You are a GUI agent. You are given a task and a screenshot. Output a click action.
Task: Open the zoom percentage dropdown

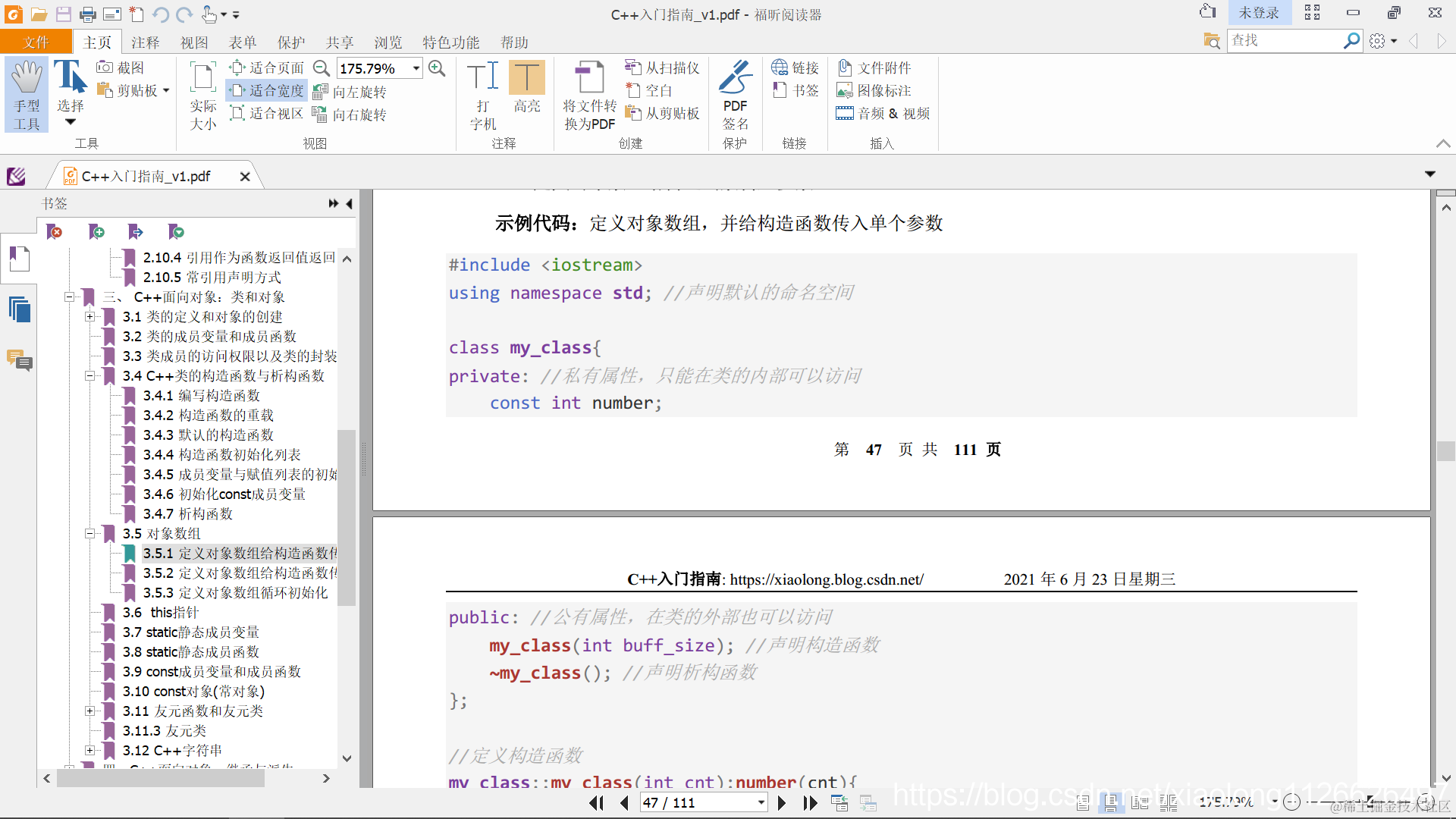pyautogui.click(x=416, y=68)
